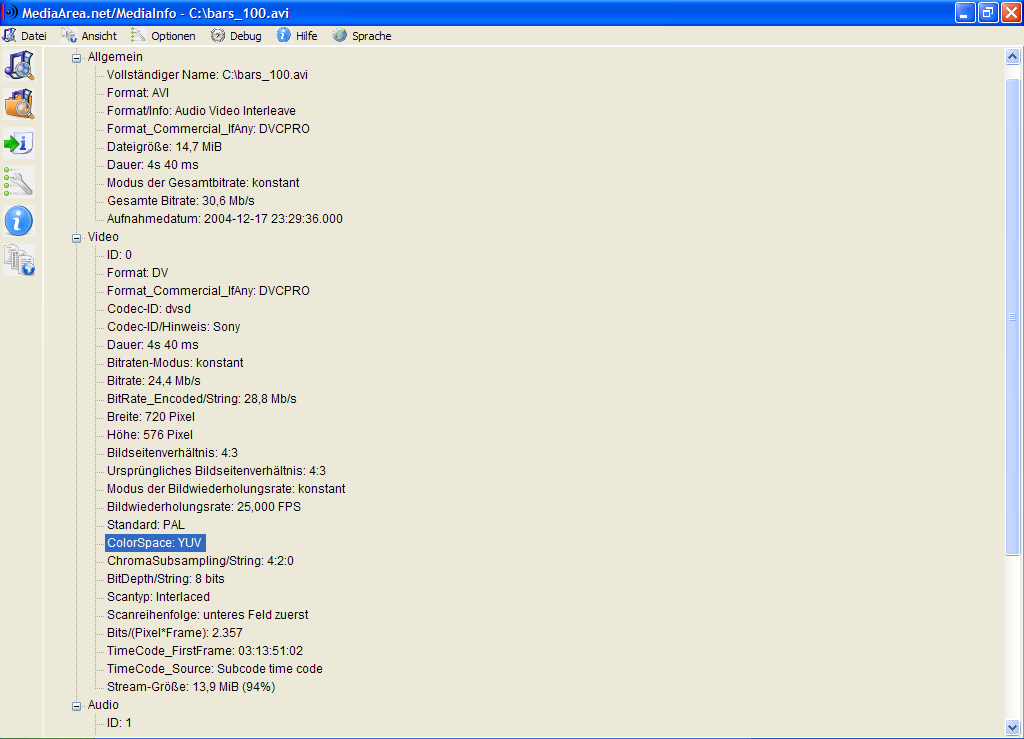Select 'Vollständiger Name: C:\bars_100.avi' row
The image size is (1024, 739).
tap(207, 75)
